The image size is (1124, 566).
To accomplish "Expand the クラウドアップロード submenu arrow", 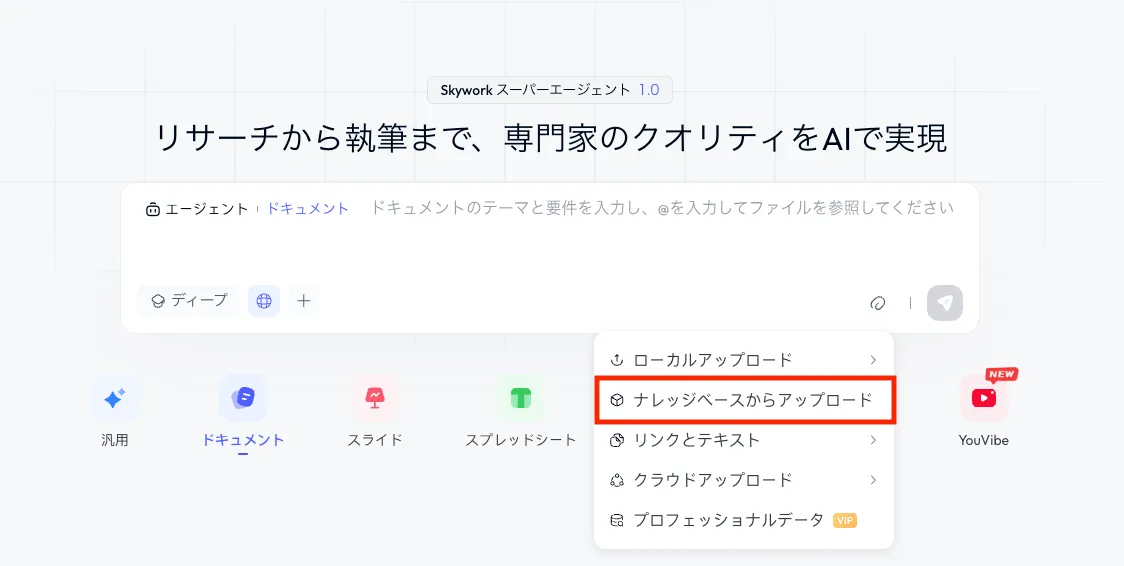I will [873, 480].
